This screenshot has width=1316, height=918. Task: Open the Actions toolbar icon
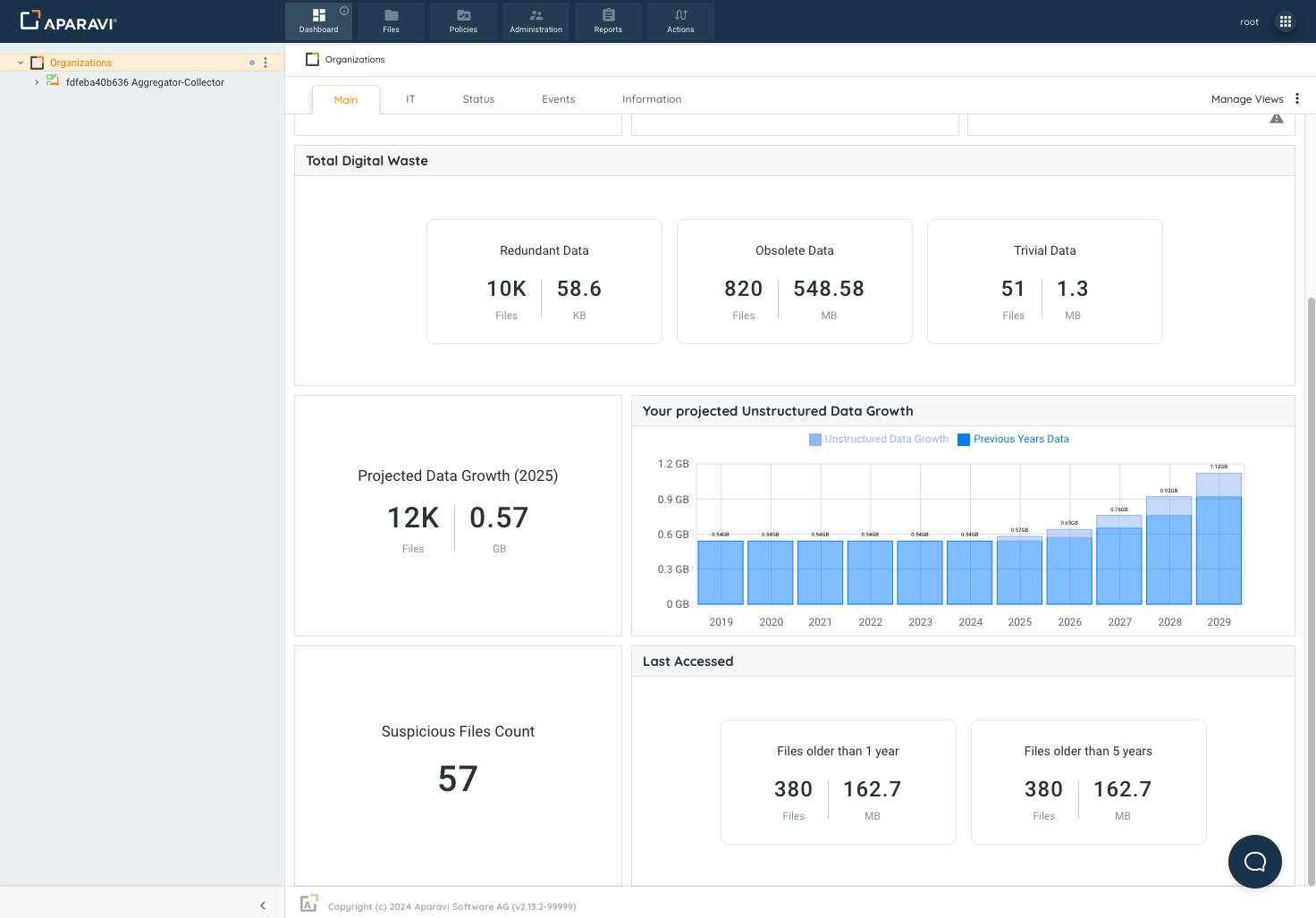[680, 16]
